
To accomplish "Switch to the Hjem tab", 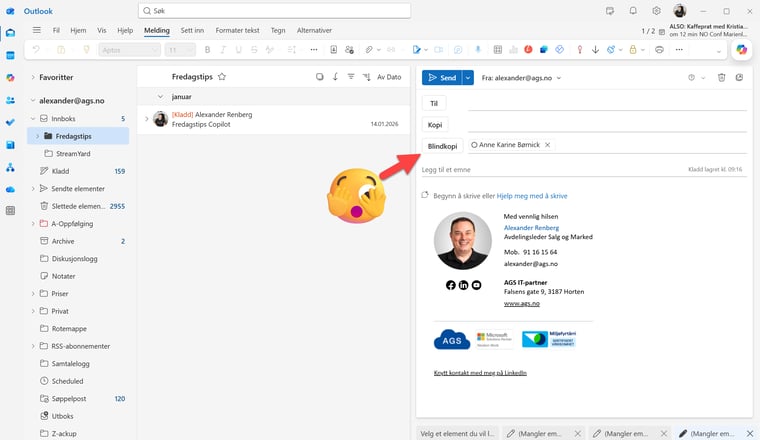I will [78, 30].
